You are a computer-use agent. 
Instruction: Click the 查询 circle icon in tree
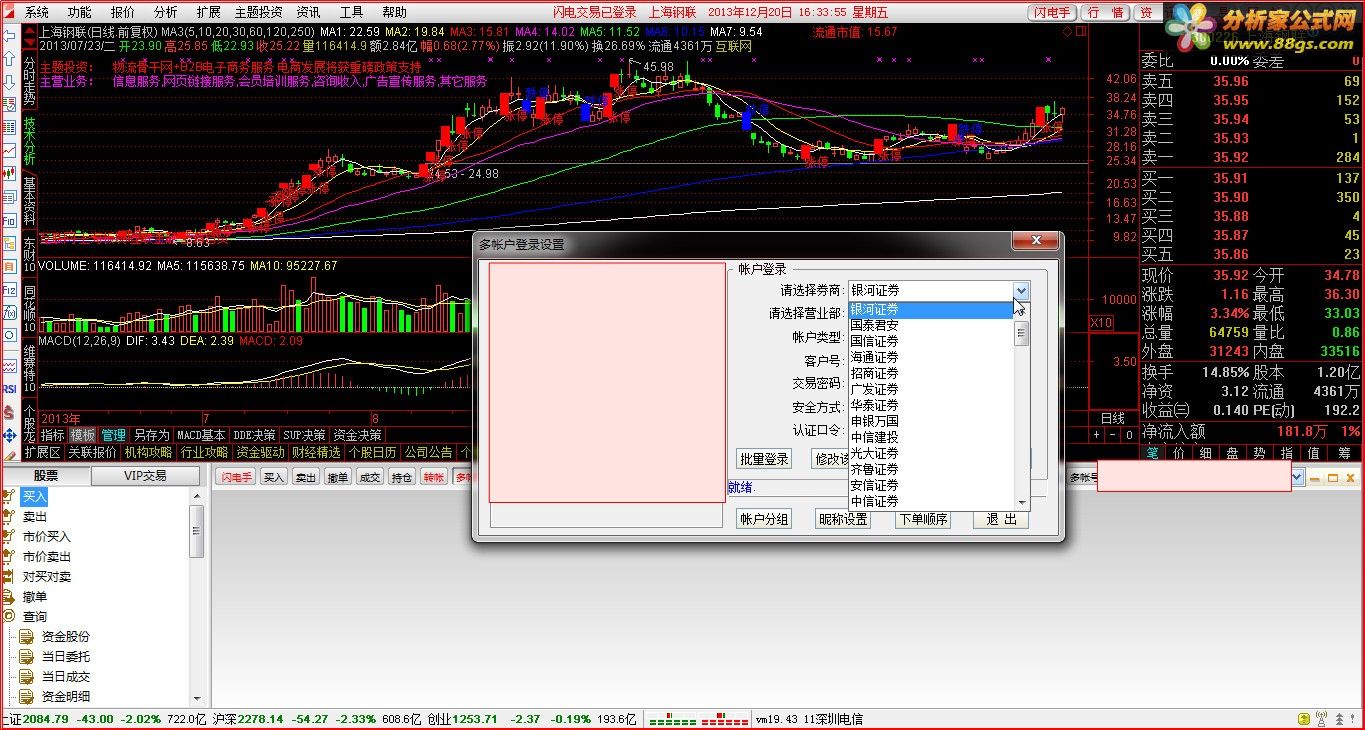9,616
